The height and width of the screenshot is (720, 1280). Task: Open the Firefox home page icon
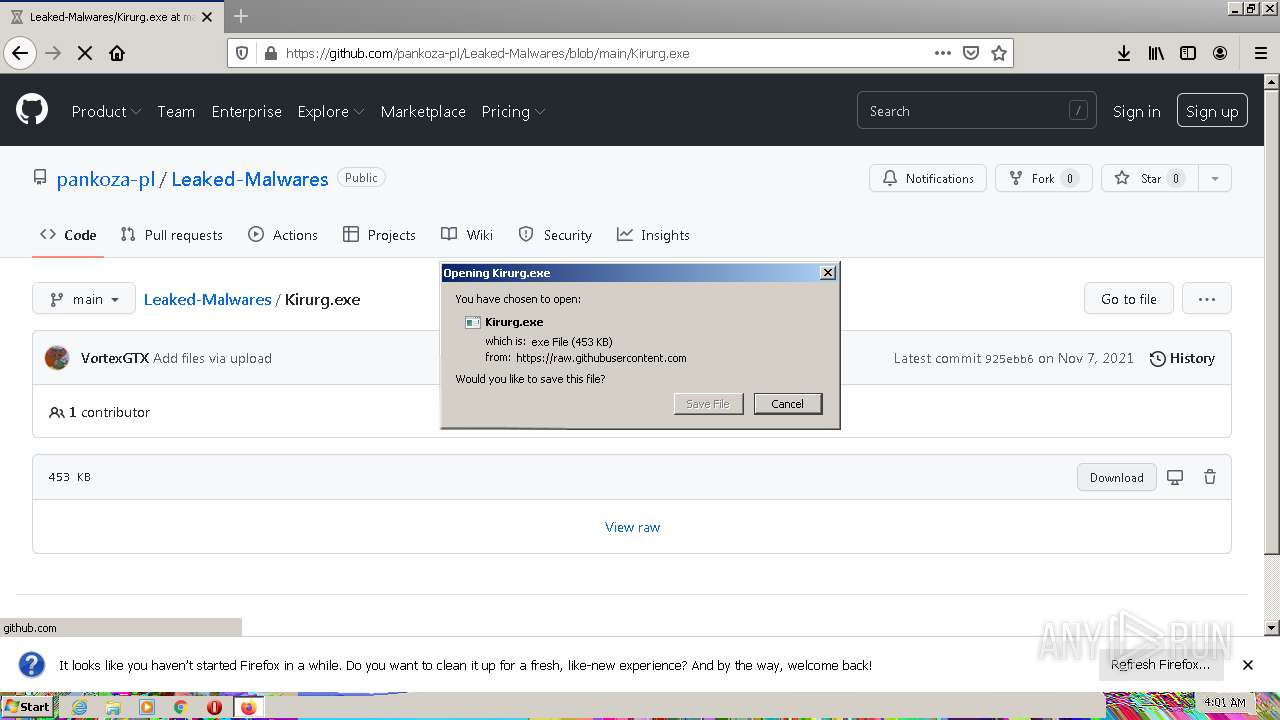[x=117, y=53]
